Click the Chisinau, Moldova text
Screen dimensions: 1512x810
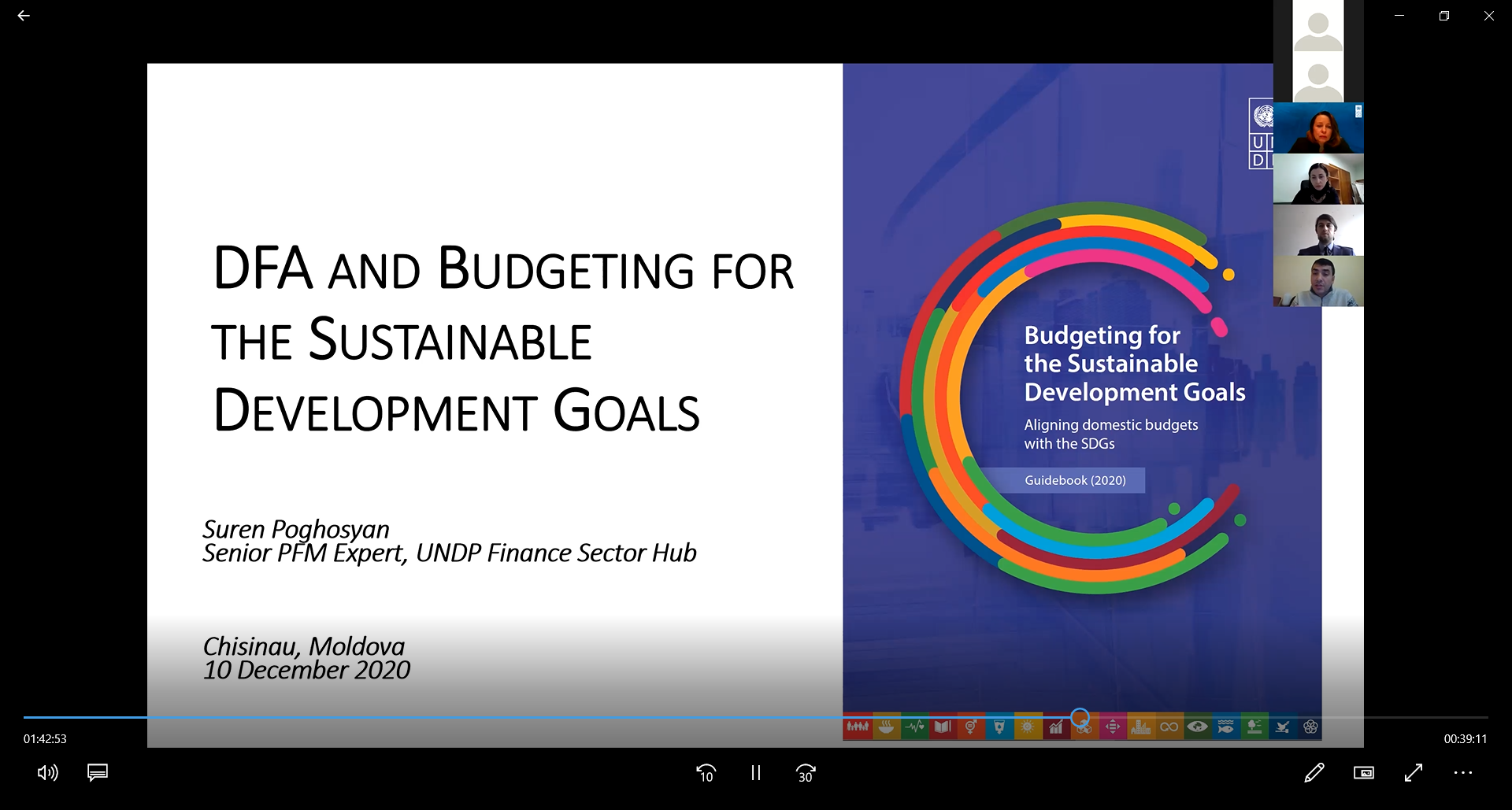[x=304, y=646]
